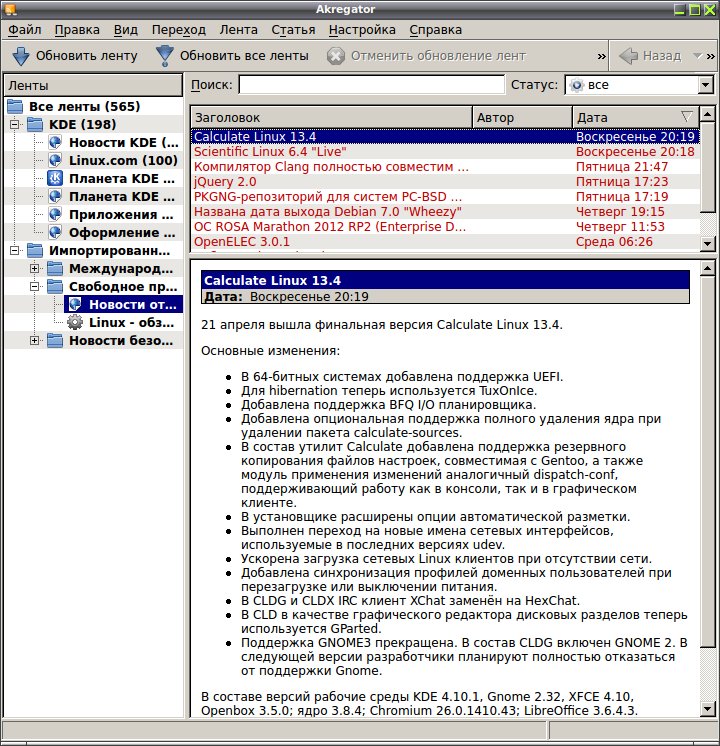This screenshot has height=746, width=720.
Task: Click the Международ... folder icon
Action: tap(55, 268)
